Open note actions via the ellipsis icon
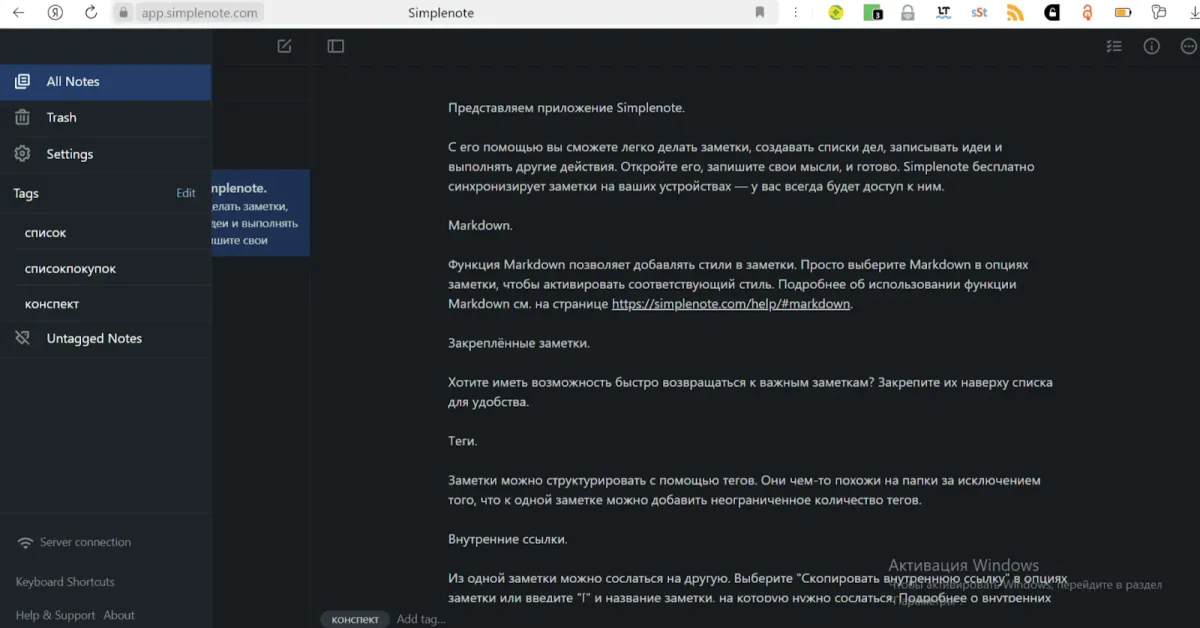 [1187, 46]
